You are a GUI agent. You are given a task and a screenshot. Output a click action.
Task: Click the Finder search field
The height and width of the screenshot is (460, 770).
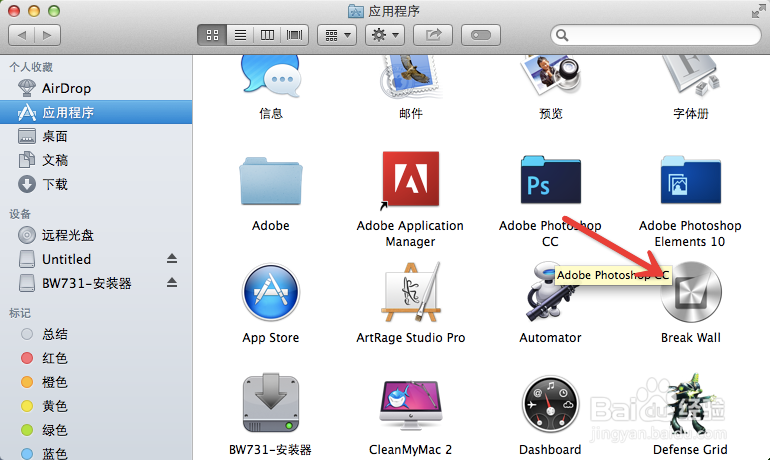656,35
